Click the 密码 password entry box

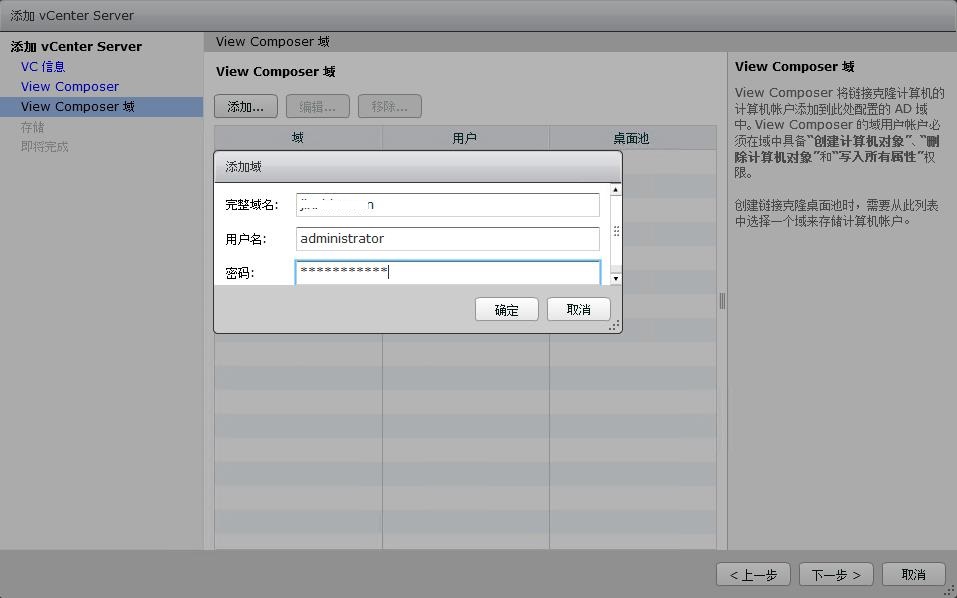(x=447, y=271)
